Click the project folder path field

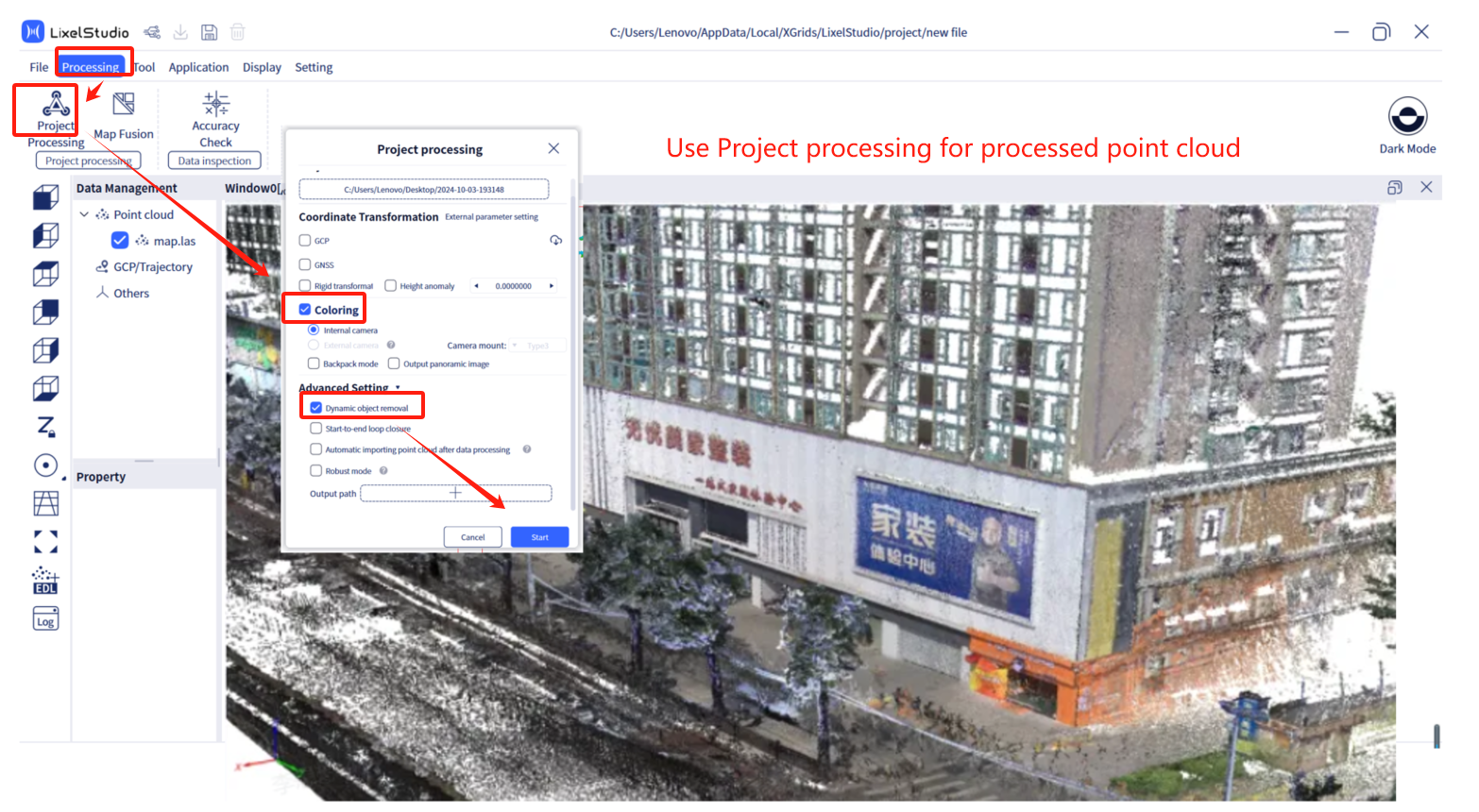pos(424,190)
